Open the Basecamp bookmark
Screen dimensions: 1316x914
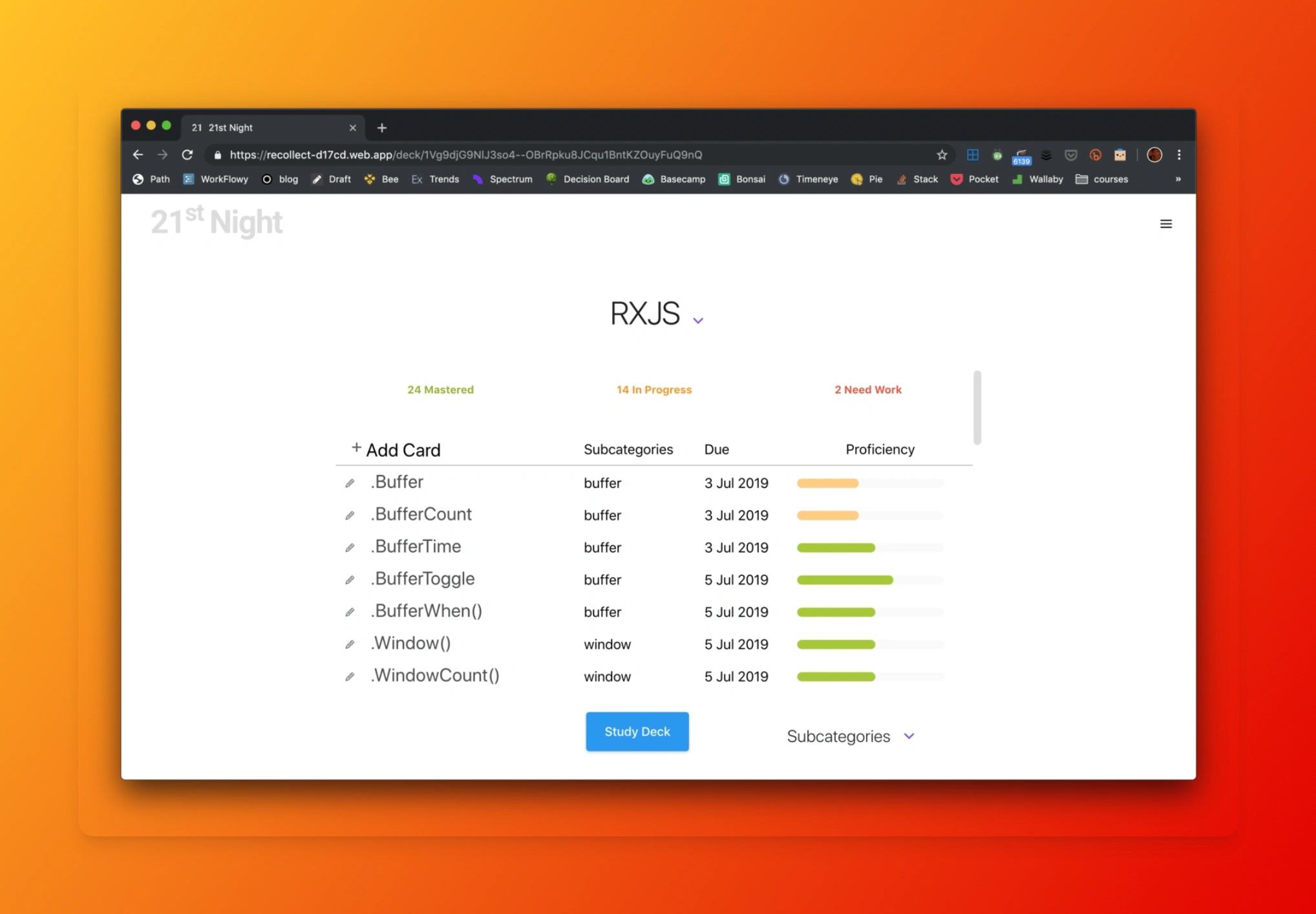click(x=674, y=179)
